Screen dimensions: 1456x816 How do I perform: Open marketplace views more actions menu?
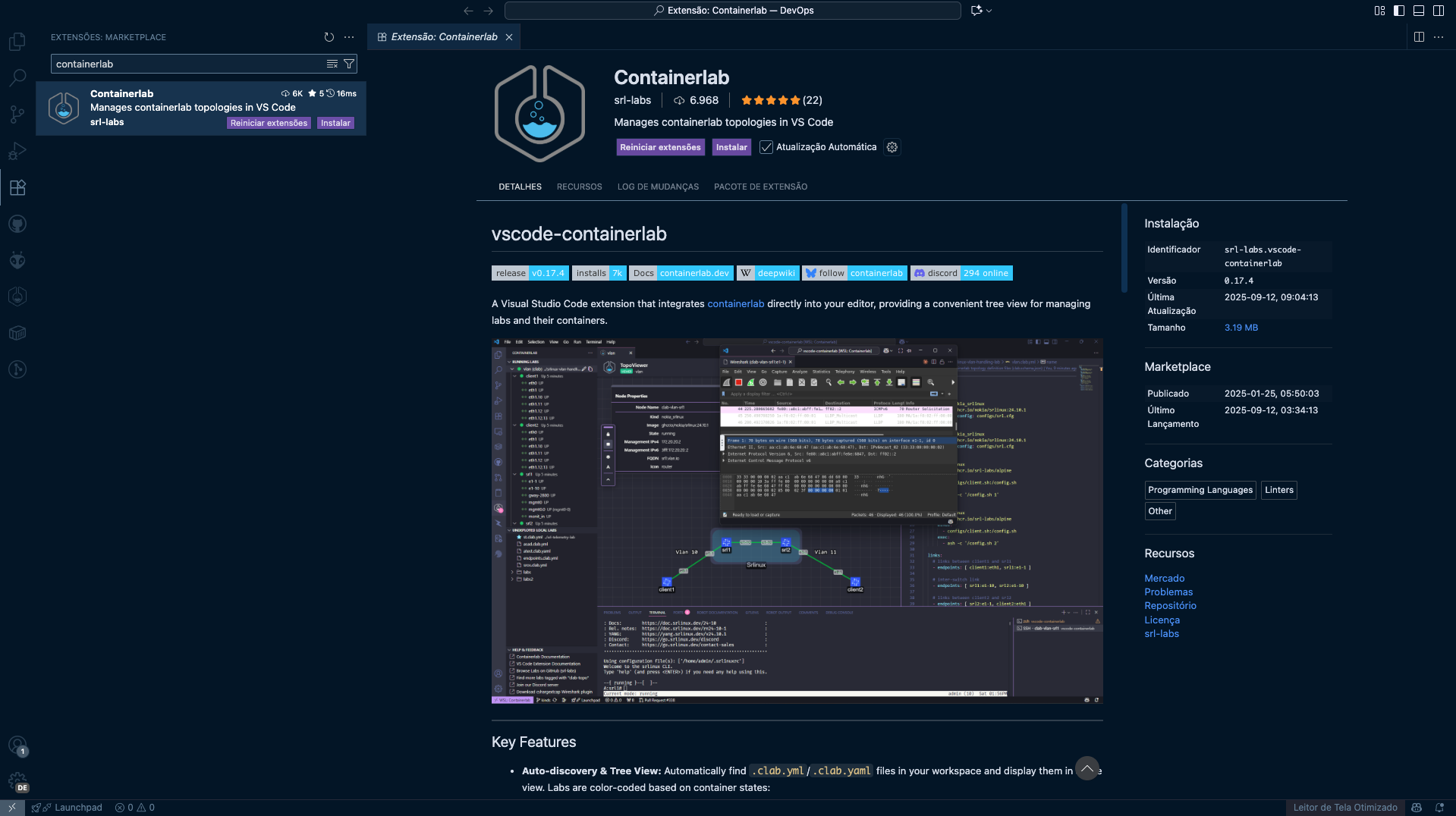point(349,37)
